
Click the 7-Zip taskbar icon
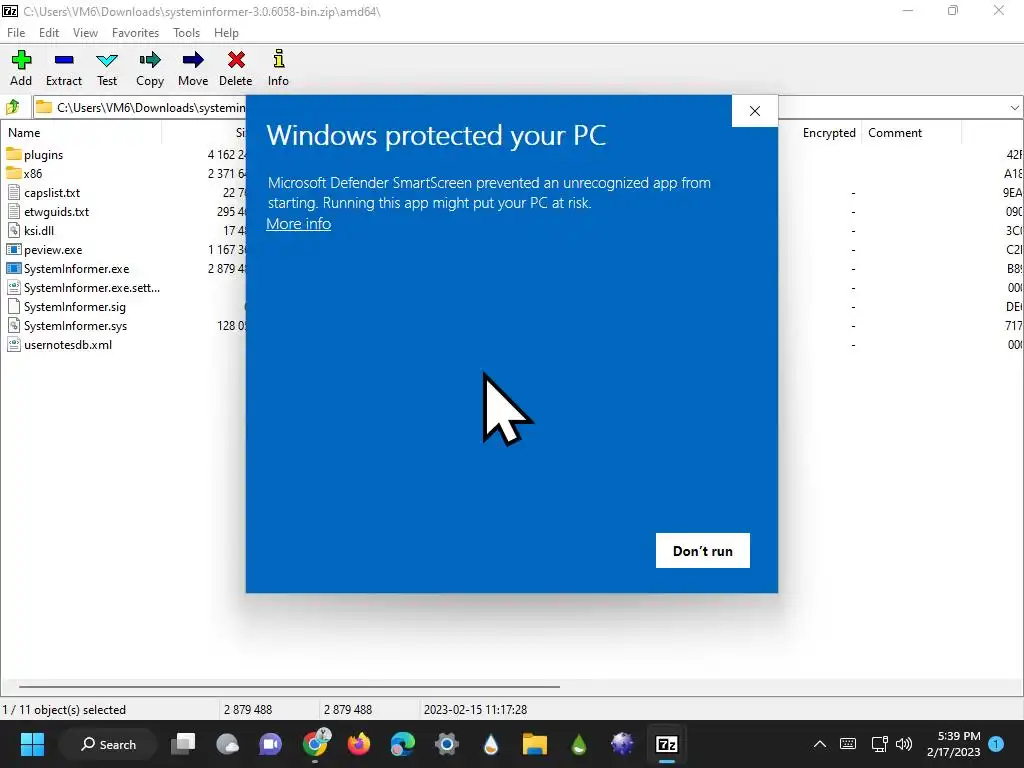666,744
